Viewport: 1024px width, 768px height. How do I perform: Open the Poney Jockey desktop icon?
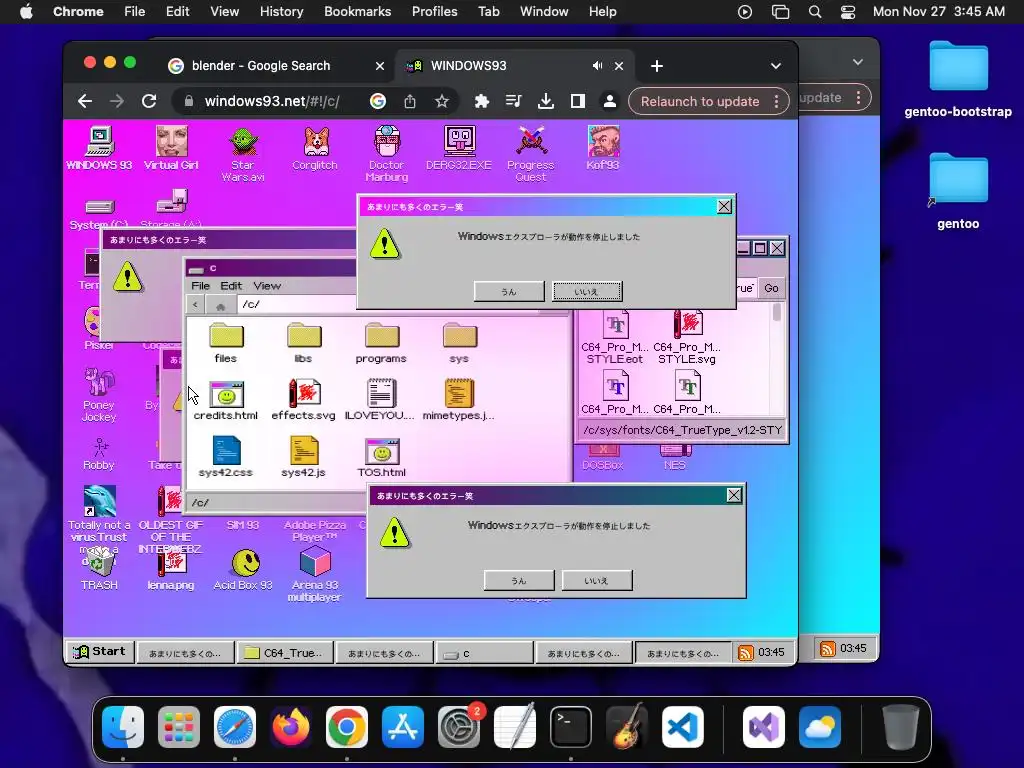[99, 394]
